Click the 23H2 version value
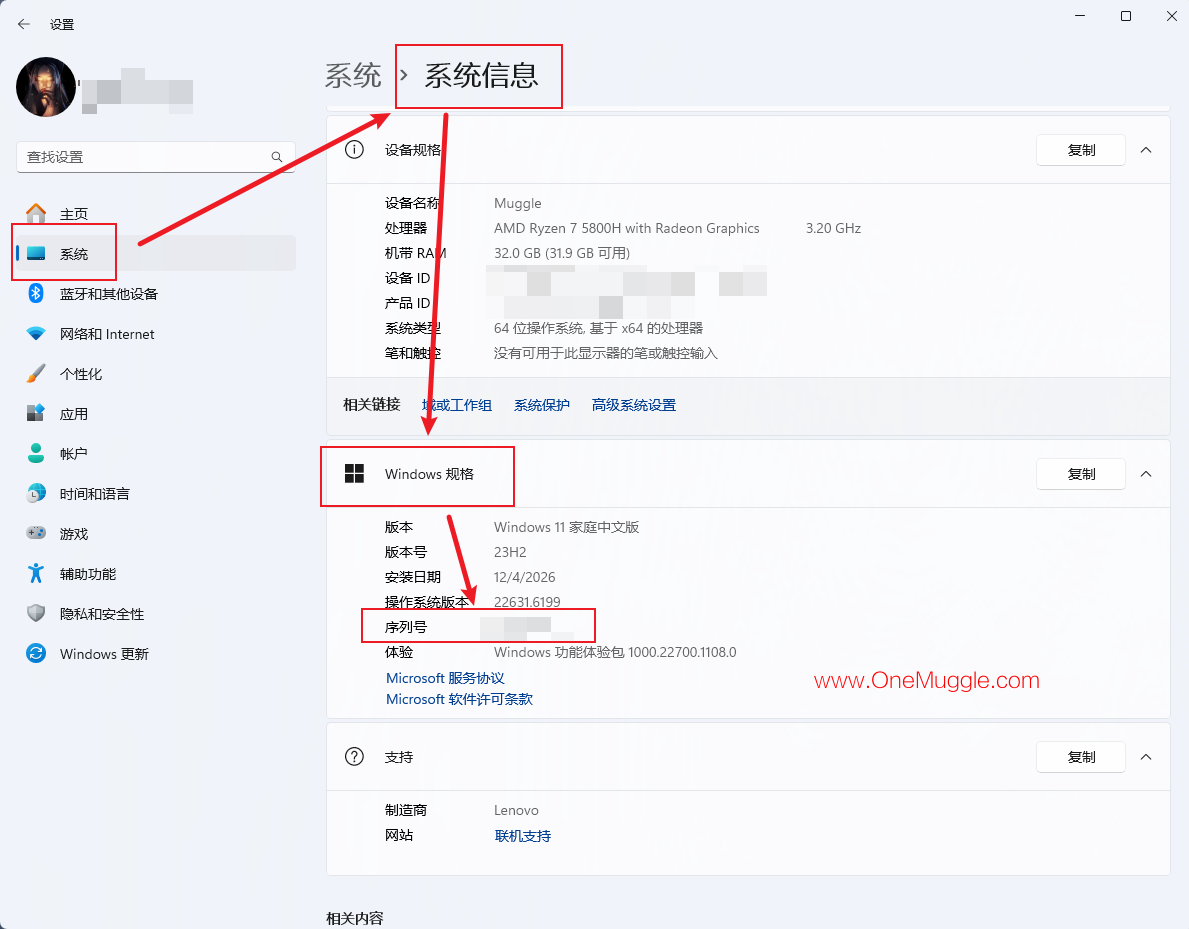This screenshot has height=929, width=1189. click(510, 552)
